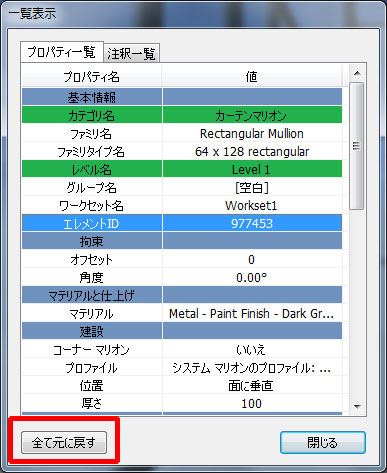Select the 64 x 128 rectangular value

coord(252,151)
